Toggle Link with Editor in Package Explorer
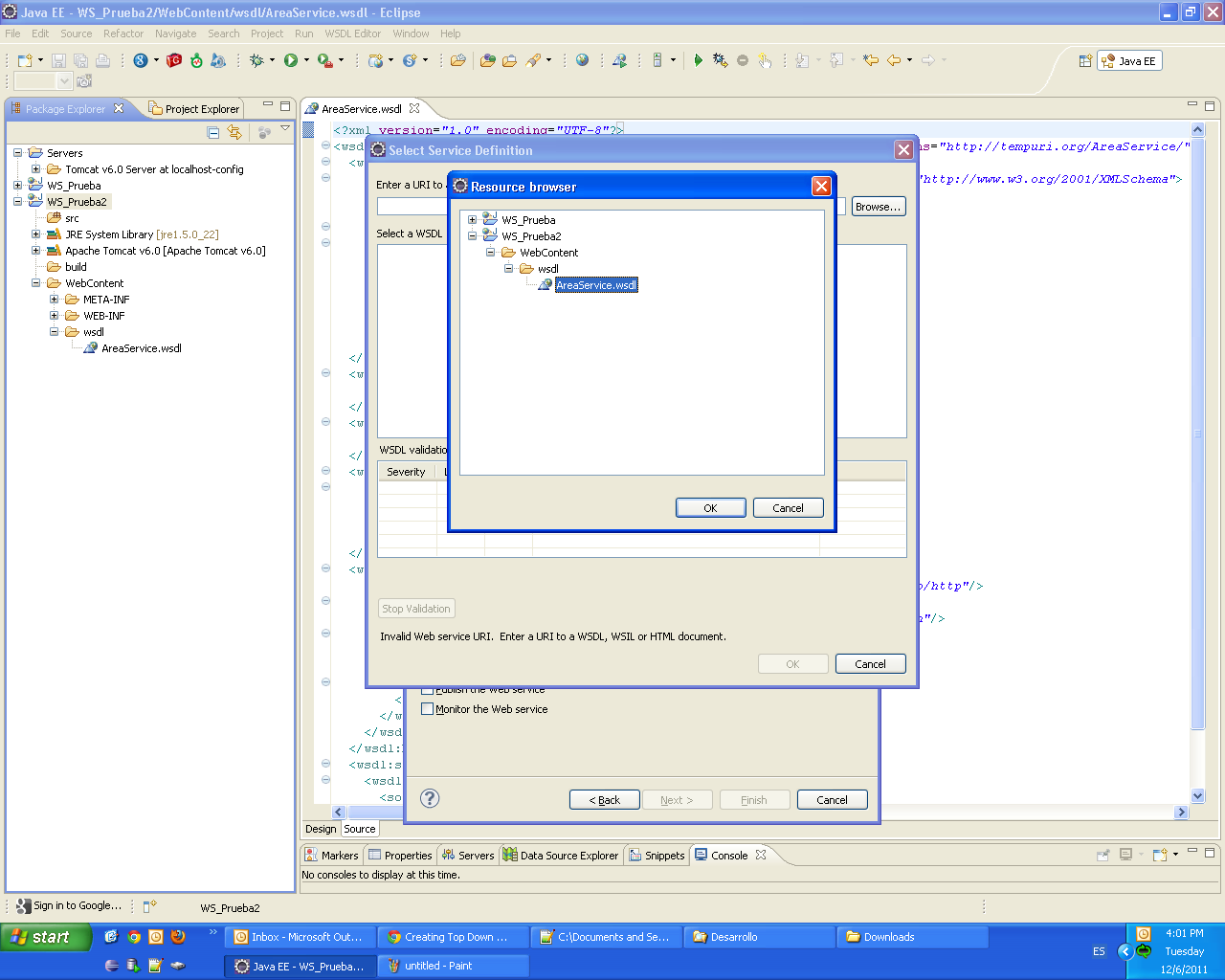 (234, 132)
